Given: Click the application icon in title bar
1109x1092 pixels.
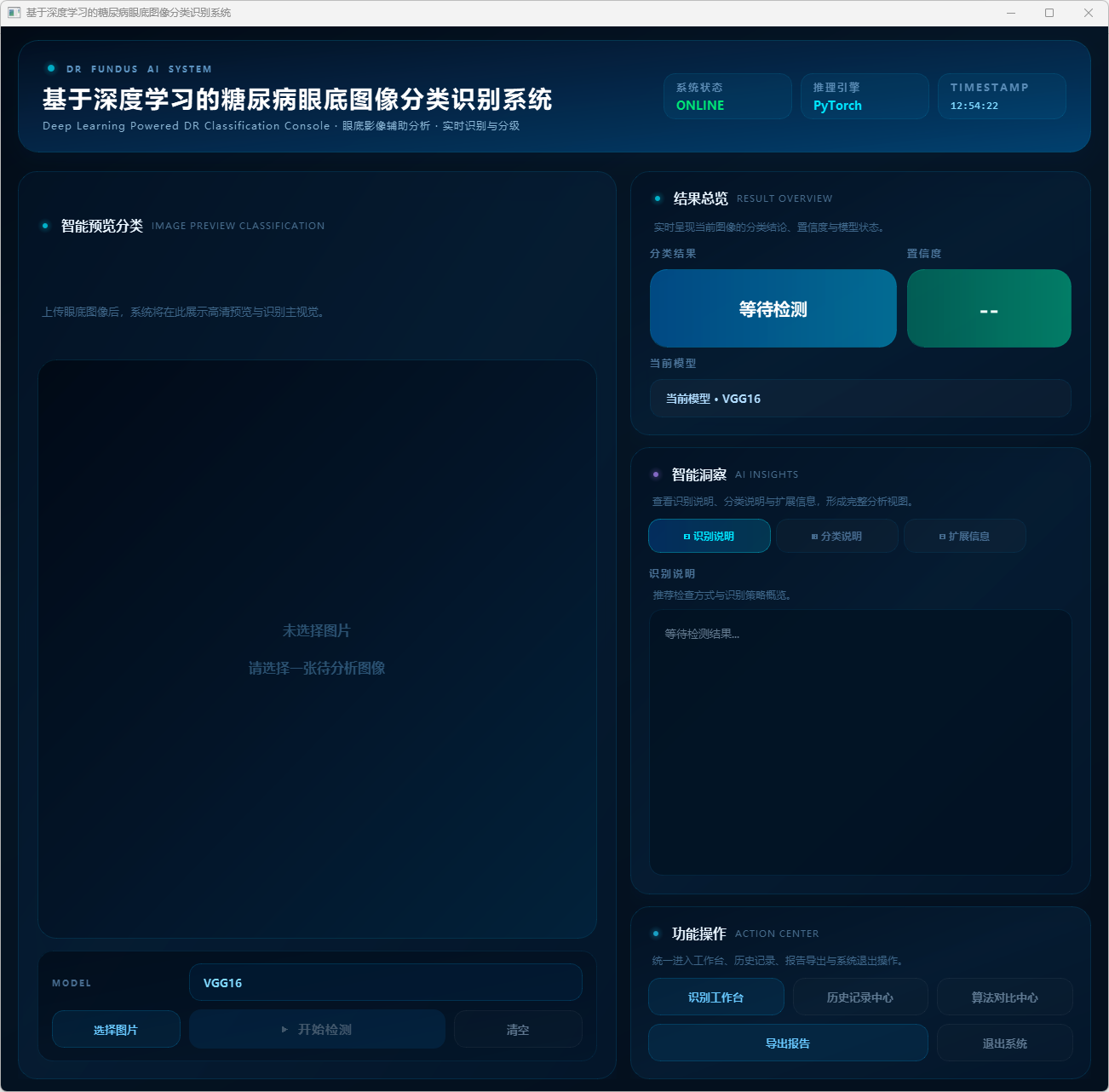Looking at the screenshot, I should click(14, 13).
